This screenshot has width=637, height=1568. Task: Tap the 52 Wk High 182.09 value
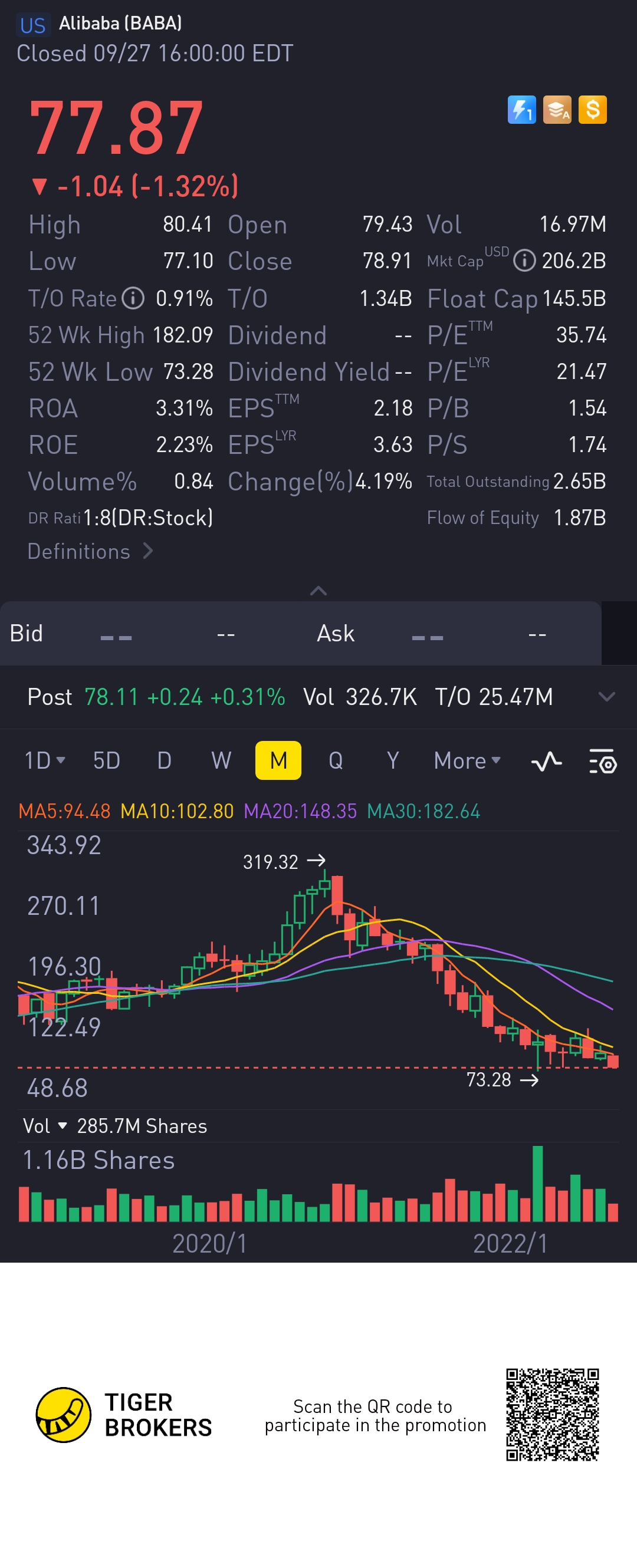pos(183,335)
